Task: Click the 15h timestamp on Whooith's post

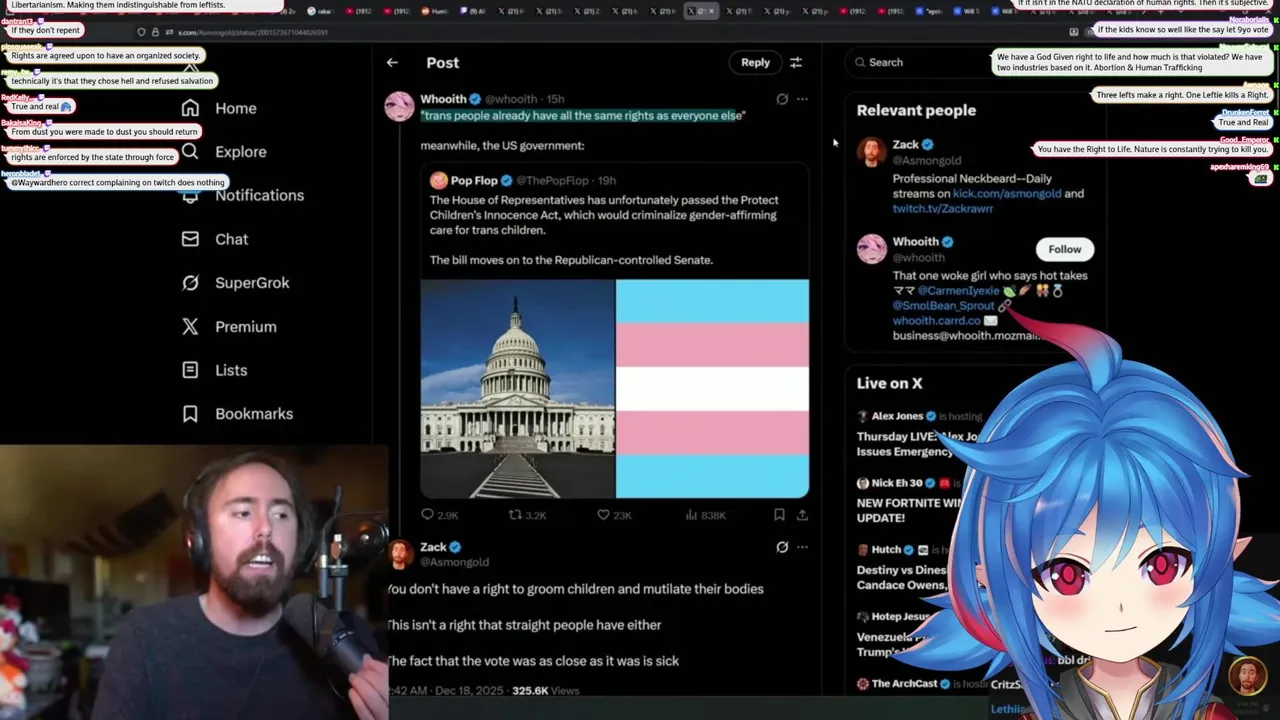Action: (x=555, y=99)
